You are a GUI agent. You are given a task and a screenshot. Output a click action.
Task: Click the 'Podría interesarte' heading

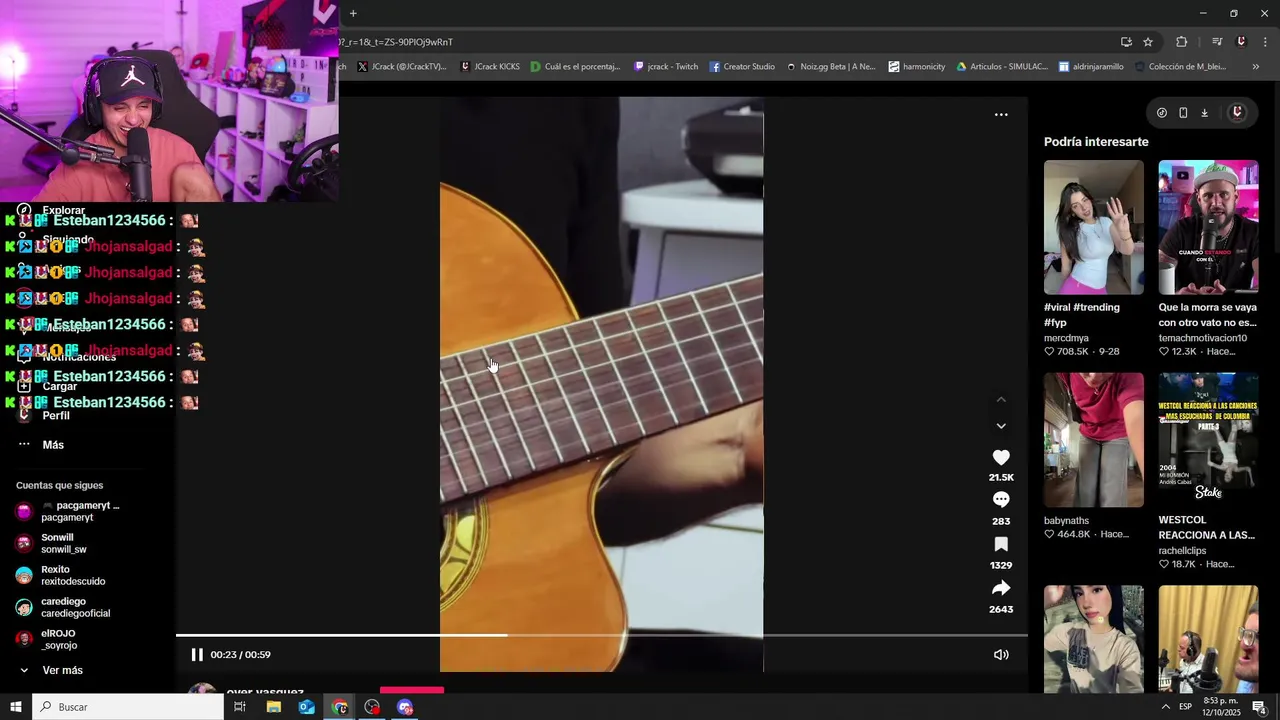click(x=1096, y=142)
